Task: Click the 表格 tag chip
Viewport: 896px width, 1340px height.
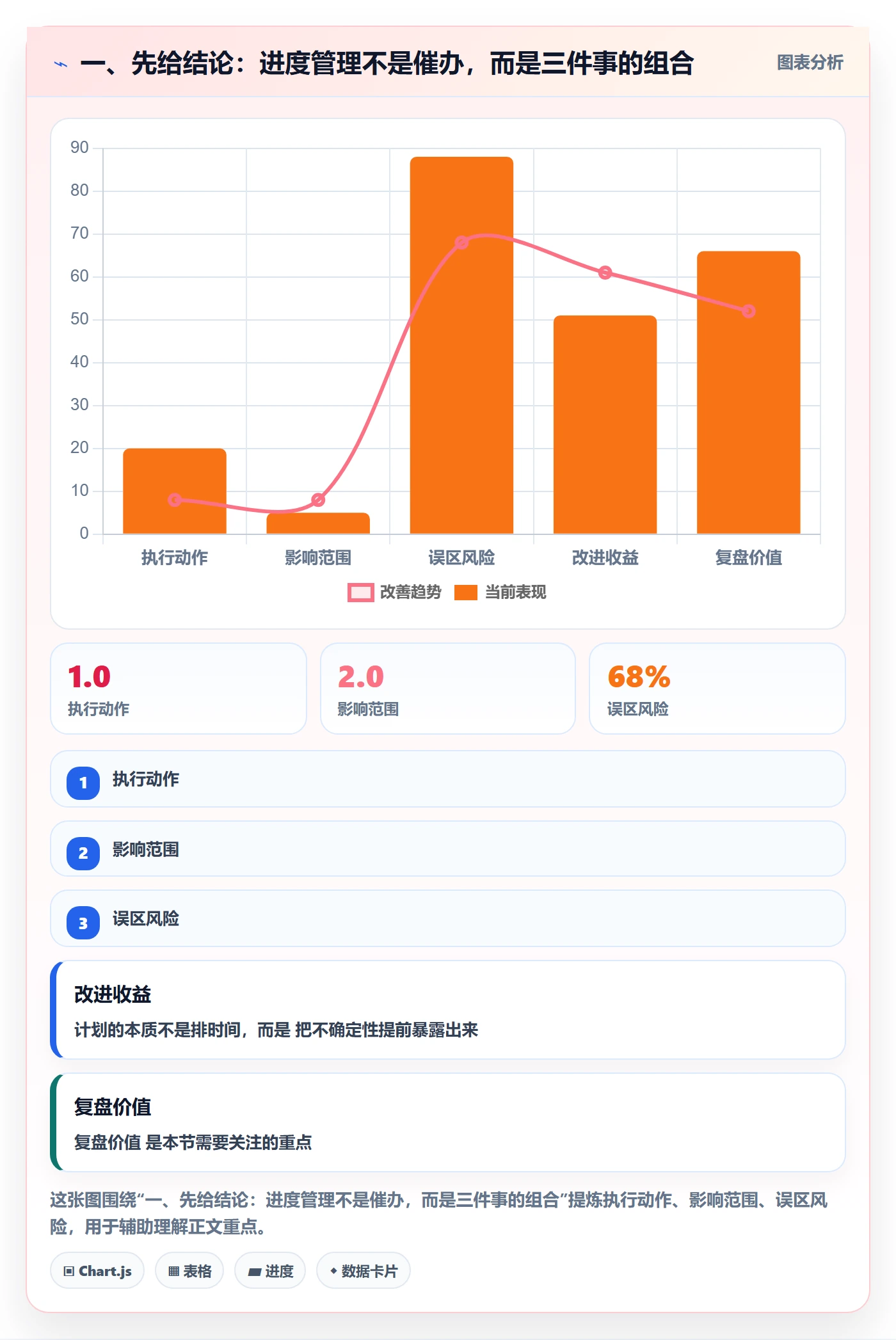Action: click(x=189, y=1271)
